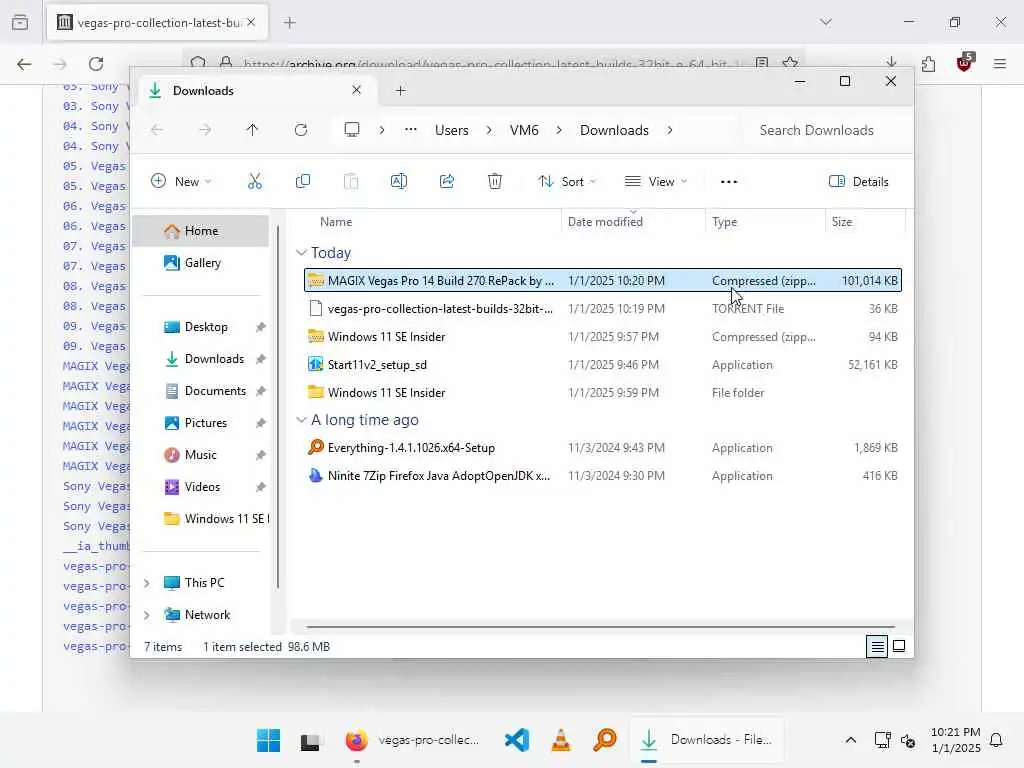Click the Paste icon in Explorer toolbar
This screenshot has height=768, width=1024.
coord(351,182)
